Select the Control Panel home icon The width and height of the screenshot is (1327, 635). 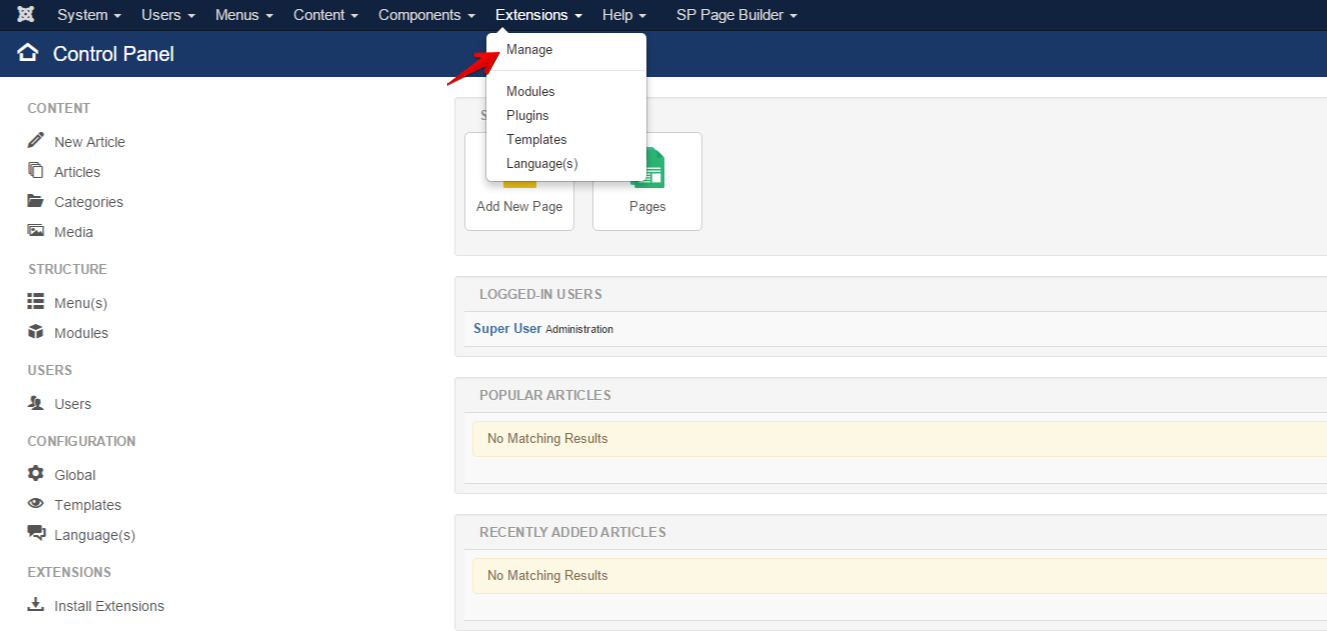(x=28, y=53)
